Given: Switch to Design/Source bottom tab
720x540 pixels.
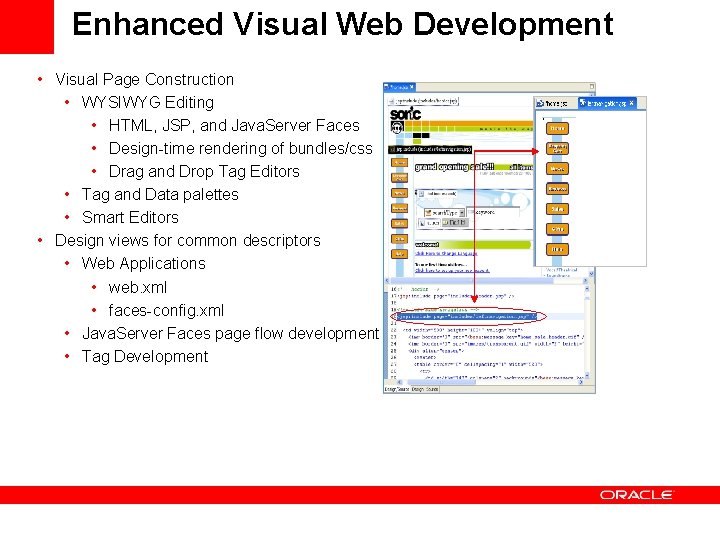Looking at the screenshot, I should (x=397, y=389).
